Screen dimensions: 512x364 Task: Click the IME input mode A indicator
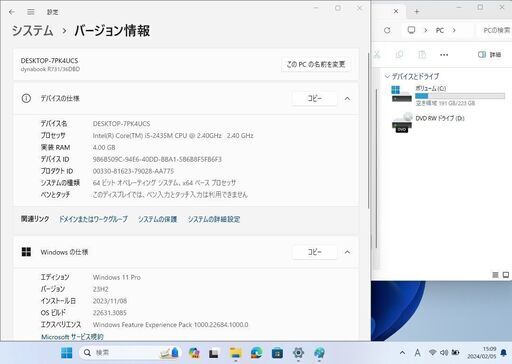tap(417, 353)
